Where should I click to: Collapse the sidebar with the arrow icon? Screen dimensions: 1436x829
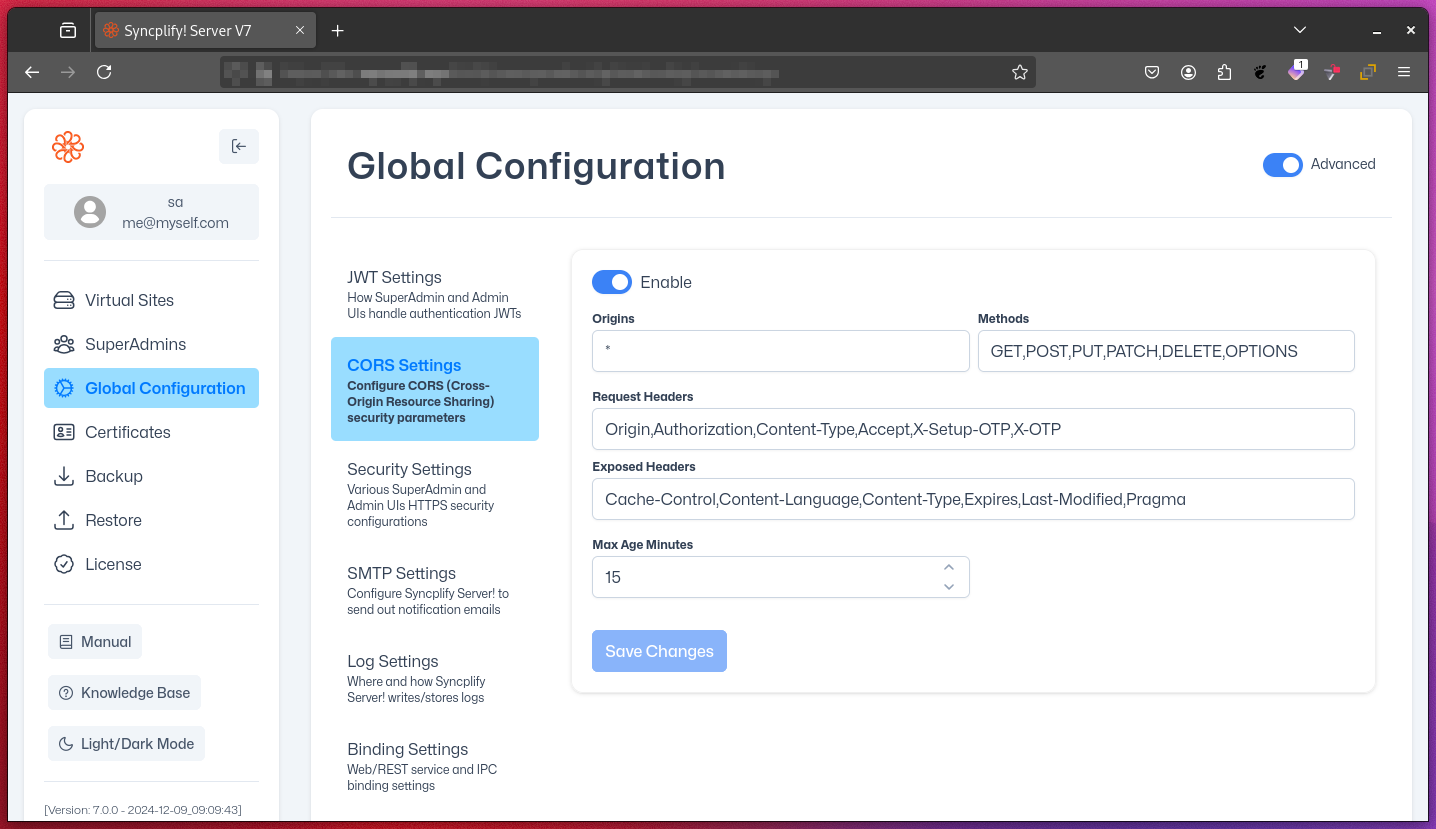[x=238, y=146]
